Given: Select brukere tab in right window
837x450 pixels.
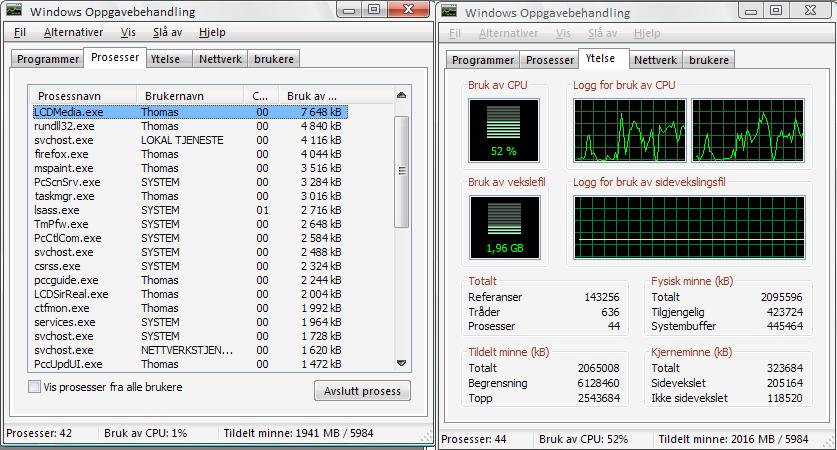Looking at the screenshot, I should pos(709,60).
